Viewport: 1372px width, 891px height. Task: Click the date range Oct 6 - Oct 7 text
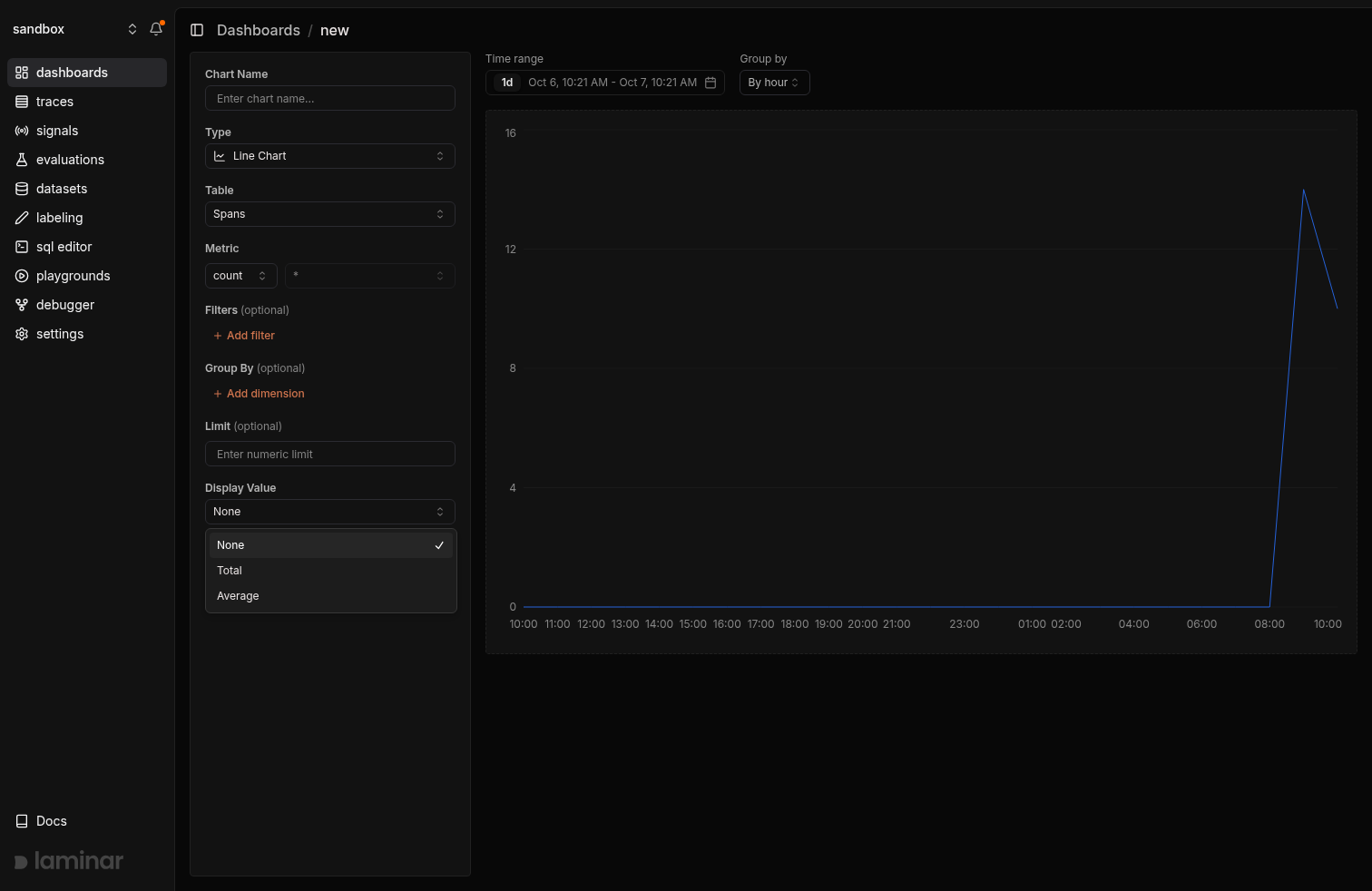pos(612,83)
